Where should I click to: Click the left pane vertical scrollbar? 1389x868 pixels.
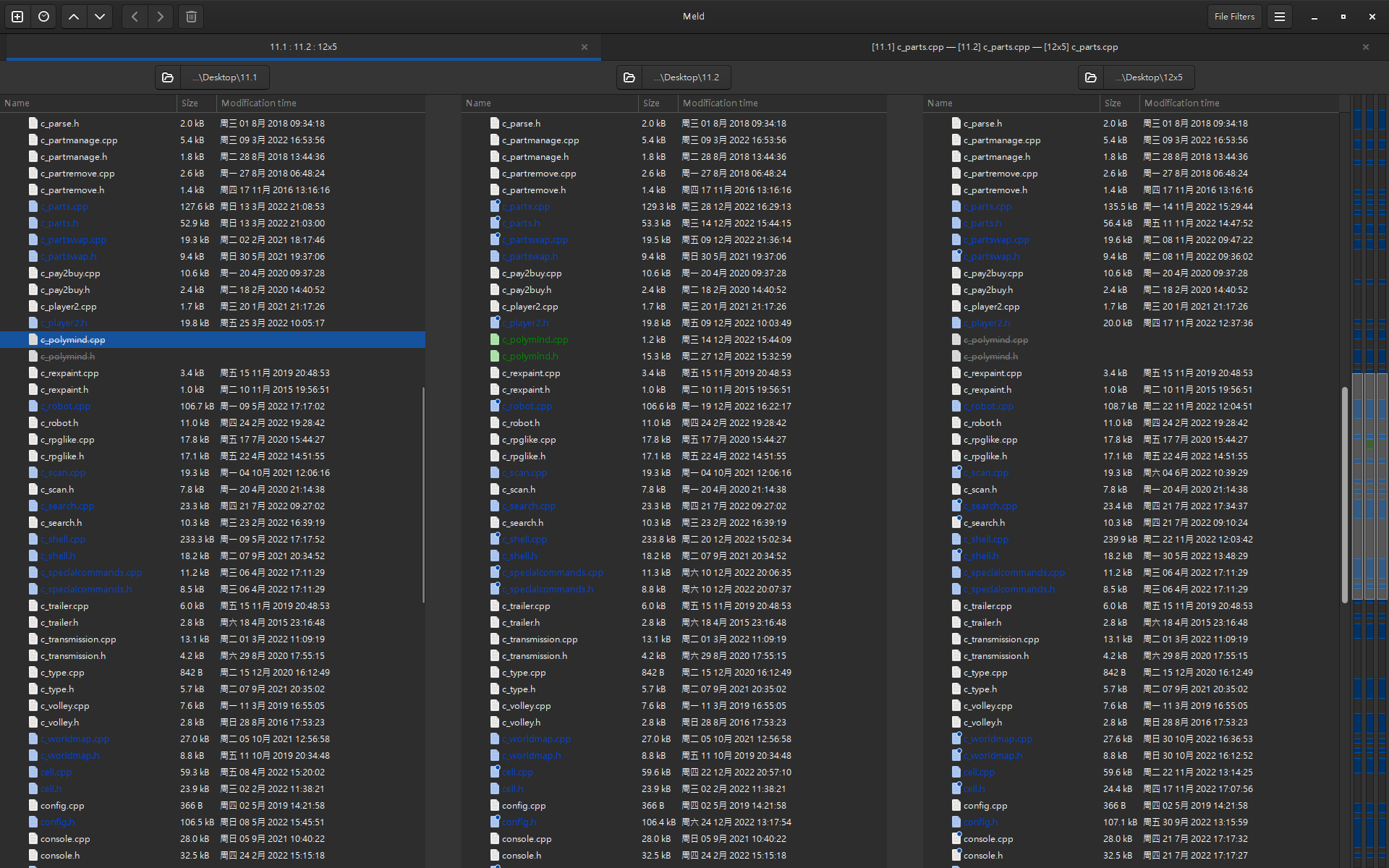point(423,495)
